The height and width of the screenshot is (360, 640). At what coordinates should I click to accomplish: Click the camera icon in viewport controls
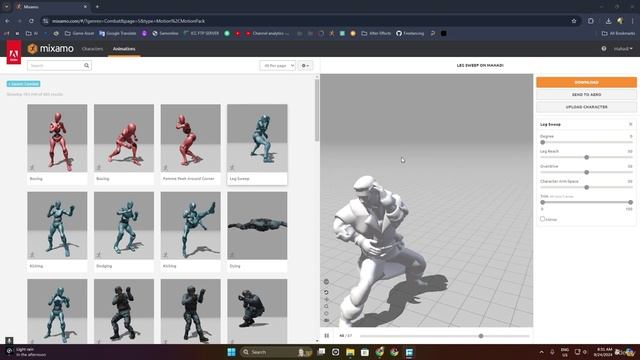point(326,320)
